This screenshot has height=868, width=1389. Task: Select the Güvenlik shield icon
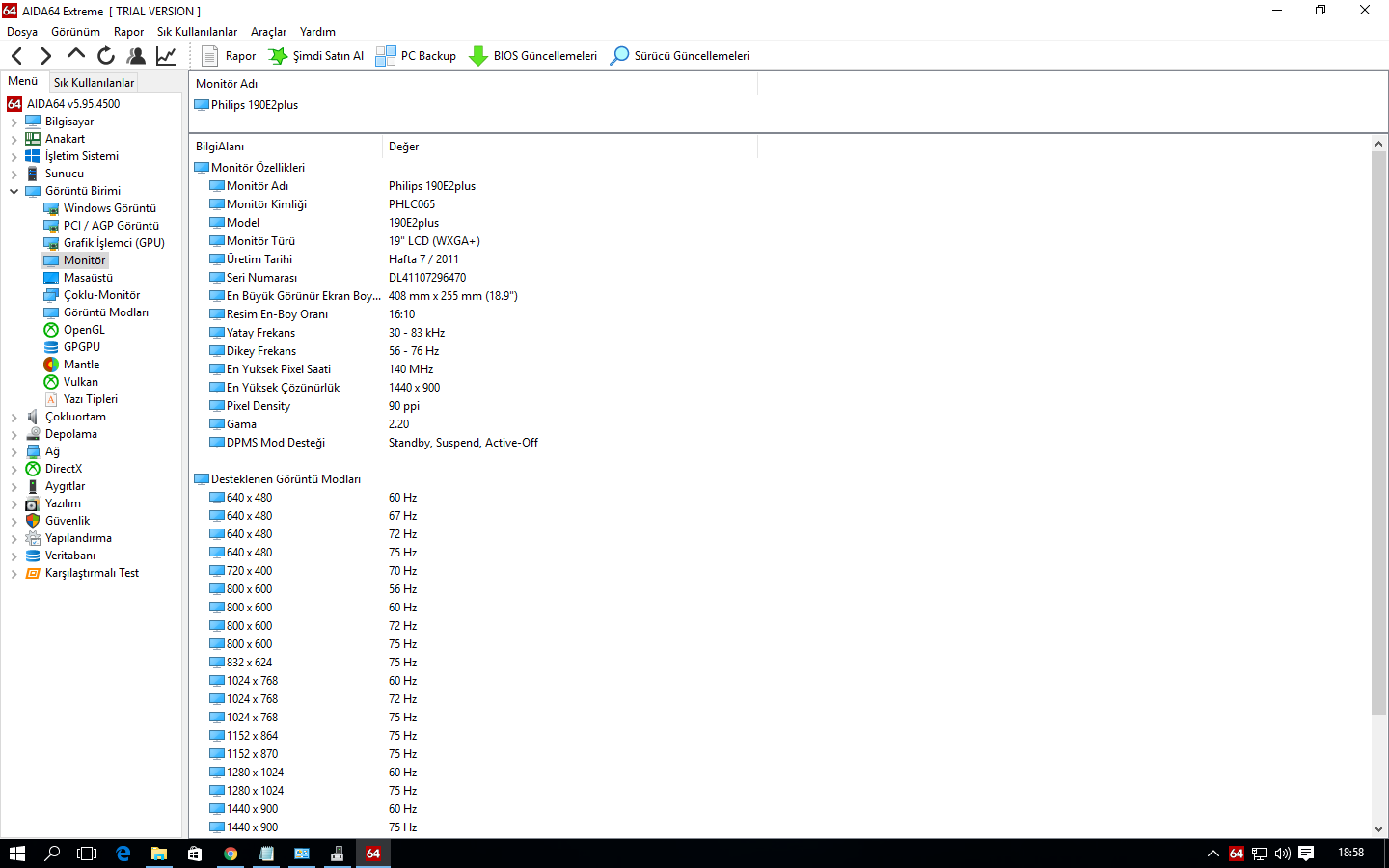pyautogui.click(x=33, y=521)
